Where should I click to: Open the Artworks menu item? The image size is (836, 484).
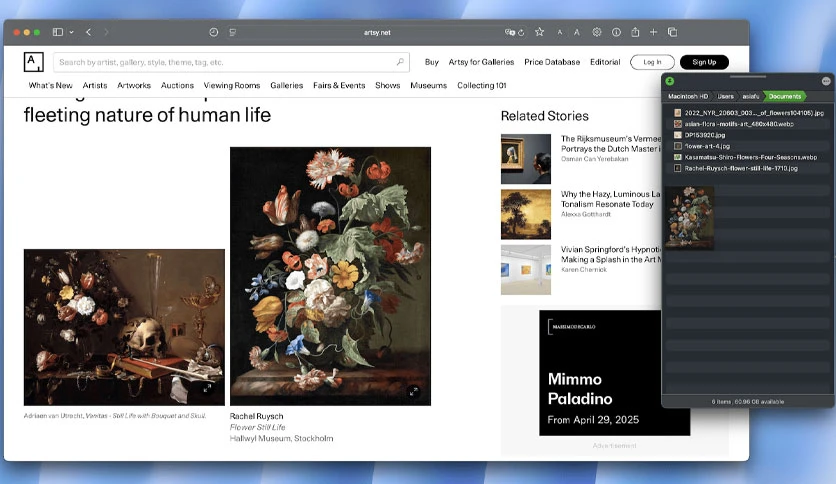point(134,85)
